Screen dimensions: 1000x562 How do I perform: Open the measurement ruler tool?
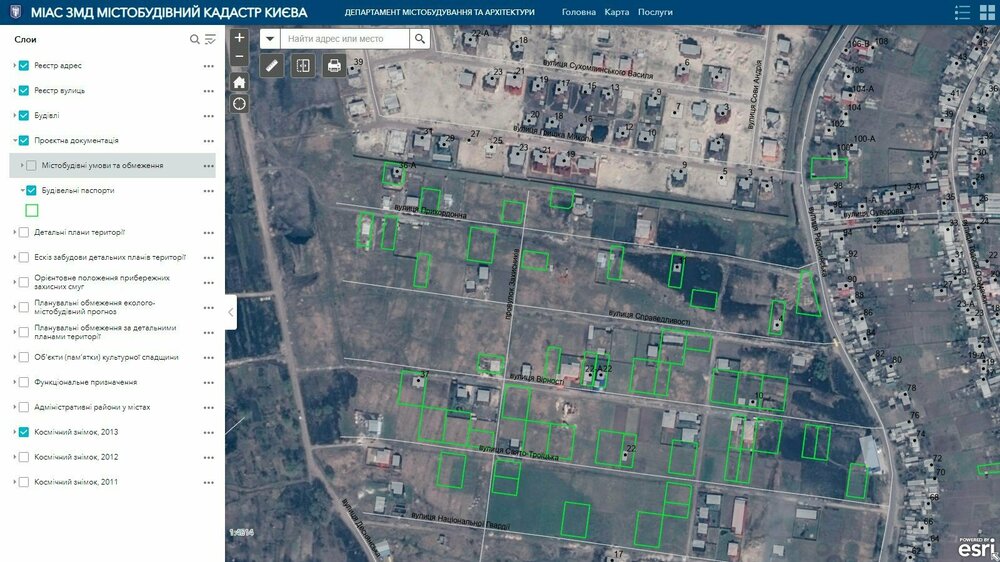(272, 65)
